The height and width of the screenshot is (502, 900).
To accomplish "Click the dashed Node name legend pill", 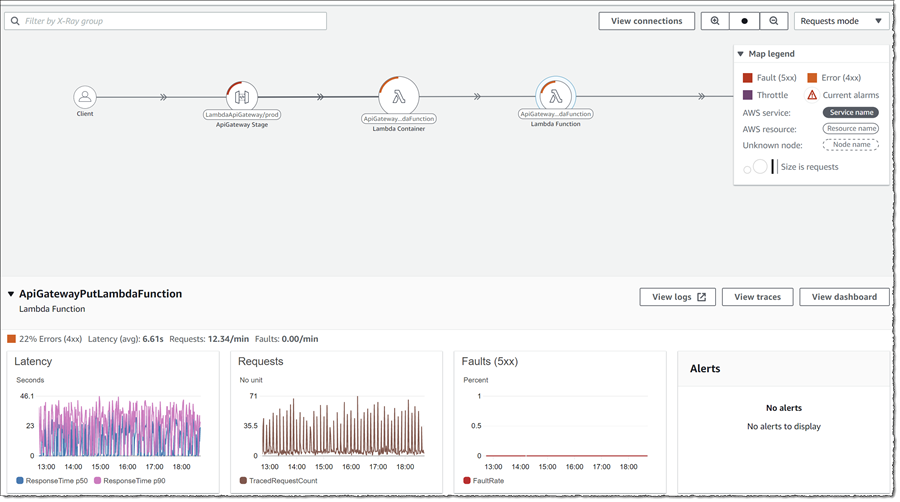I will point(851,145).
